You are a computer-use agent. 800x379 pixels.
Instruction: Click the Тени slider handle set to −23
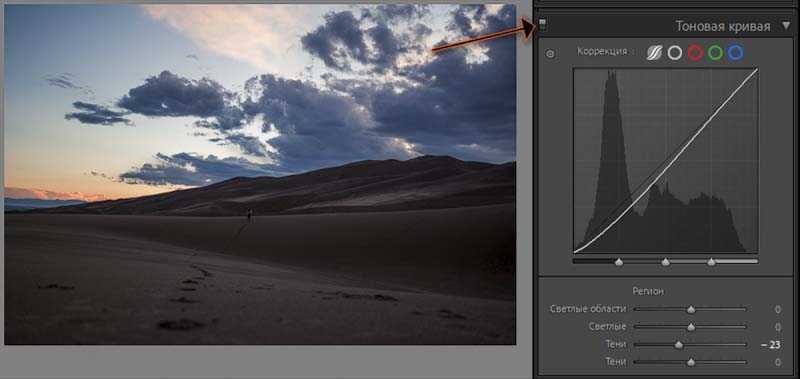point(679,345)
